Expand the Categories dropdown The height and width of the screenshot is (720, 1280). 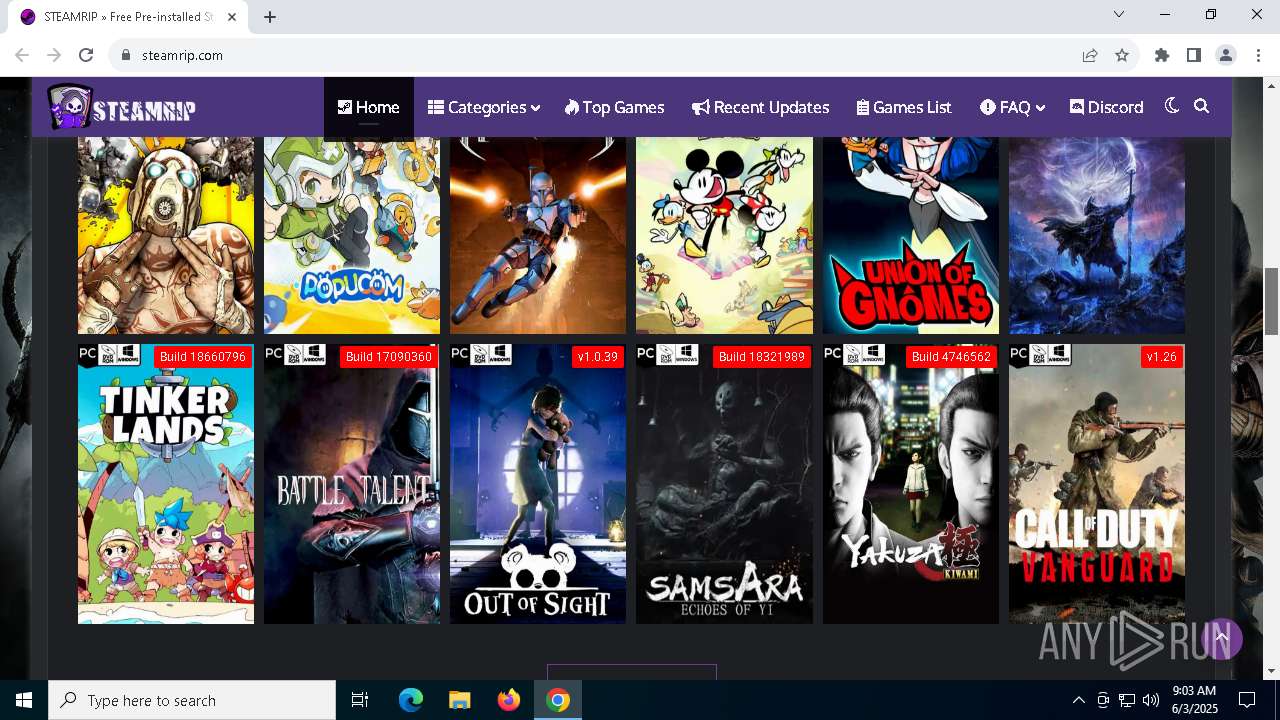tap(484, 108)
